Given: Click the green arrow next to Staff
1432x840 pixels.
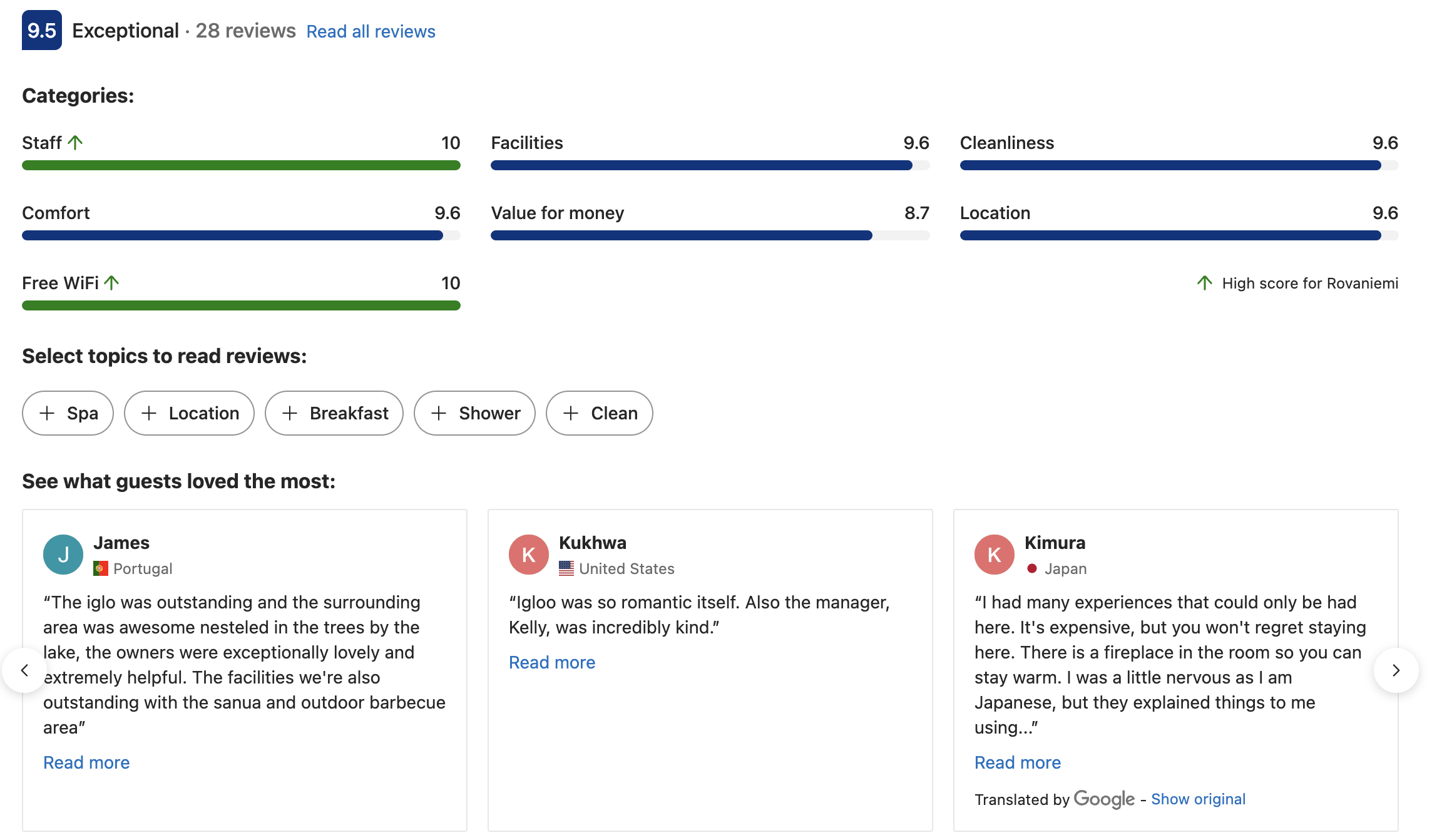Looking at the screenshot, I should pyautogui.click(x=75, y=143).
